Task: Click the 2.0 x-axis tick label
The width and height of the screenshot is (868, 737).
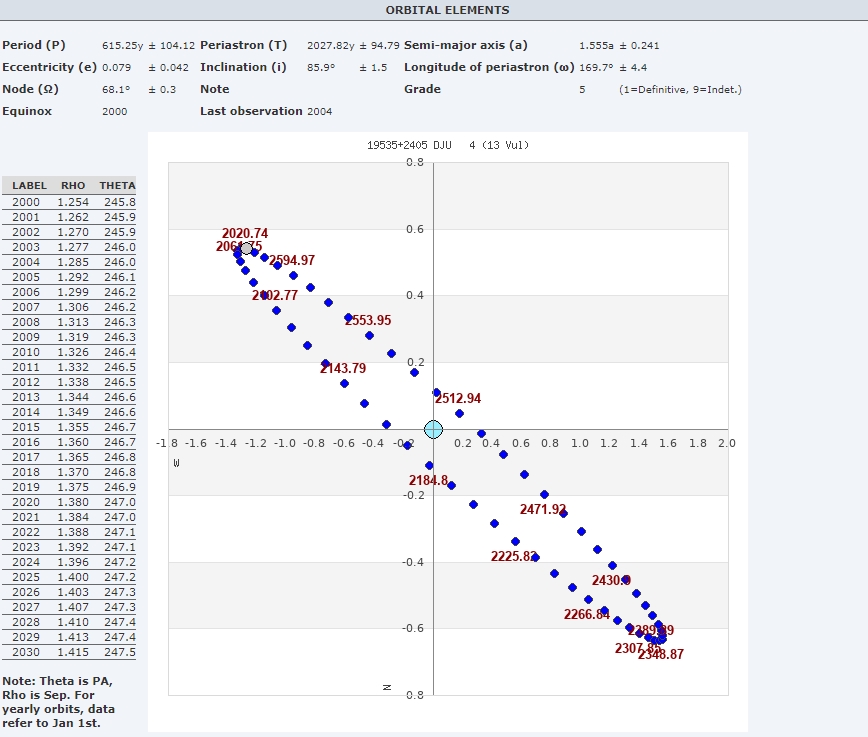Action: pyautogui.click(x=726, y=443)
